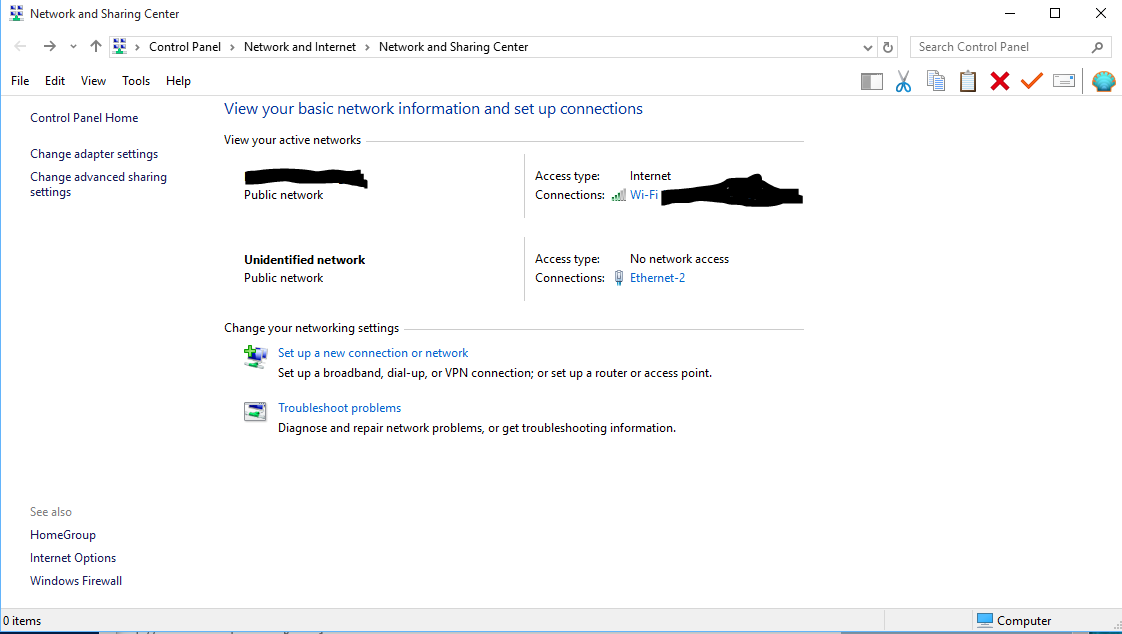
Task: Click the Unidentified network label
Action: 304,260
